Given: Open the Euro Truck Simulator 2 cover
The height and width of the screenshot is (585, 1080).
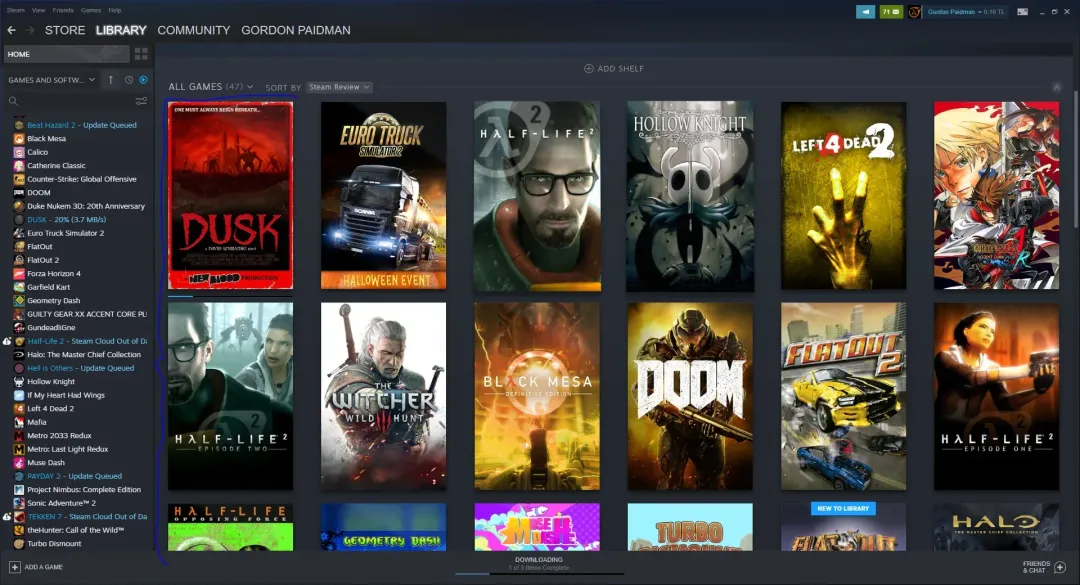Looking at the screenshot, I should 383,196.
